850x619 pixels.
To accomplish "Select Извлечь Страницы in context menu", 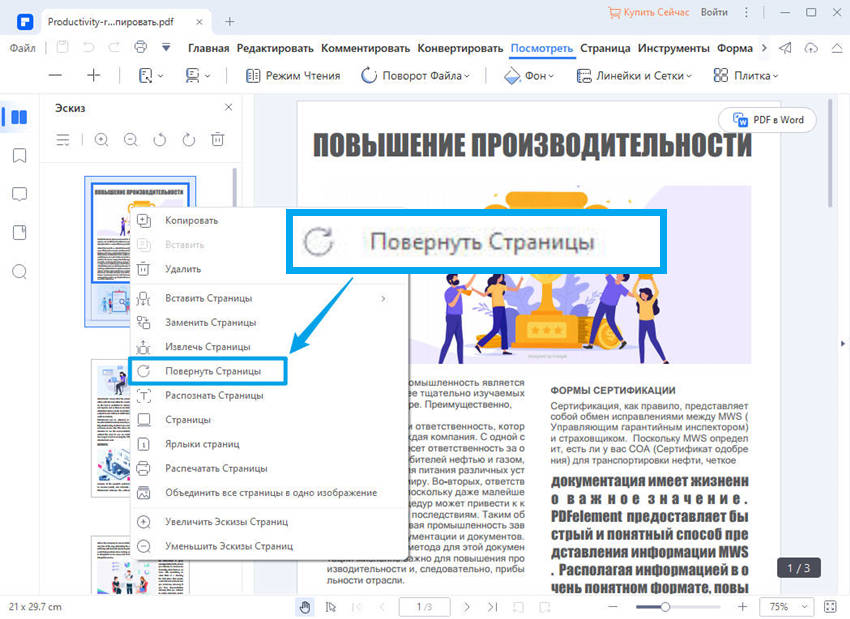I will (270, 346).
